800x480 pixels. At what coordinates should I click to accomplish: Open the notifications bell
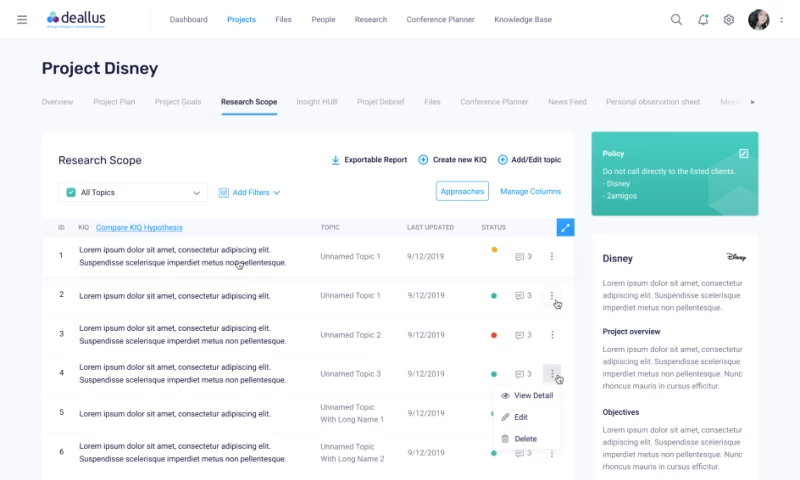[703, 19]
